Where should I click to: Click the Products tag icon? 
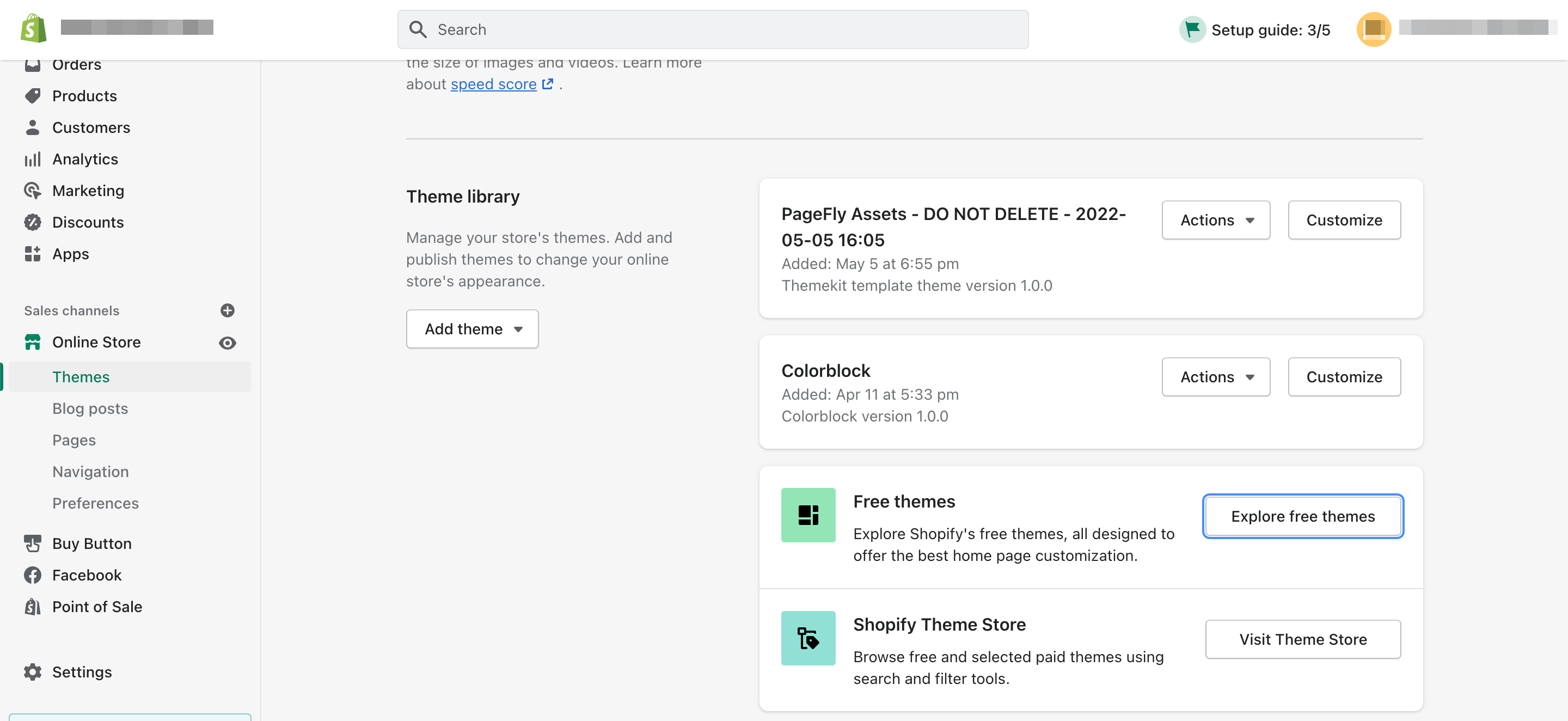pos(32,96)
